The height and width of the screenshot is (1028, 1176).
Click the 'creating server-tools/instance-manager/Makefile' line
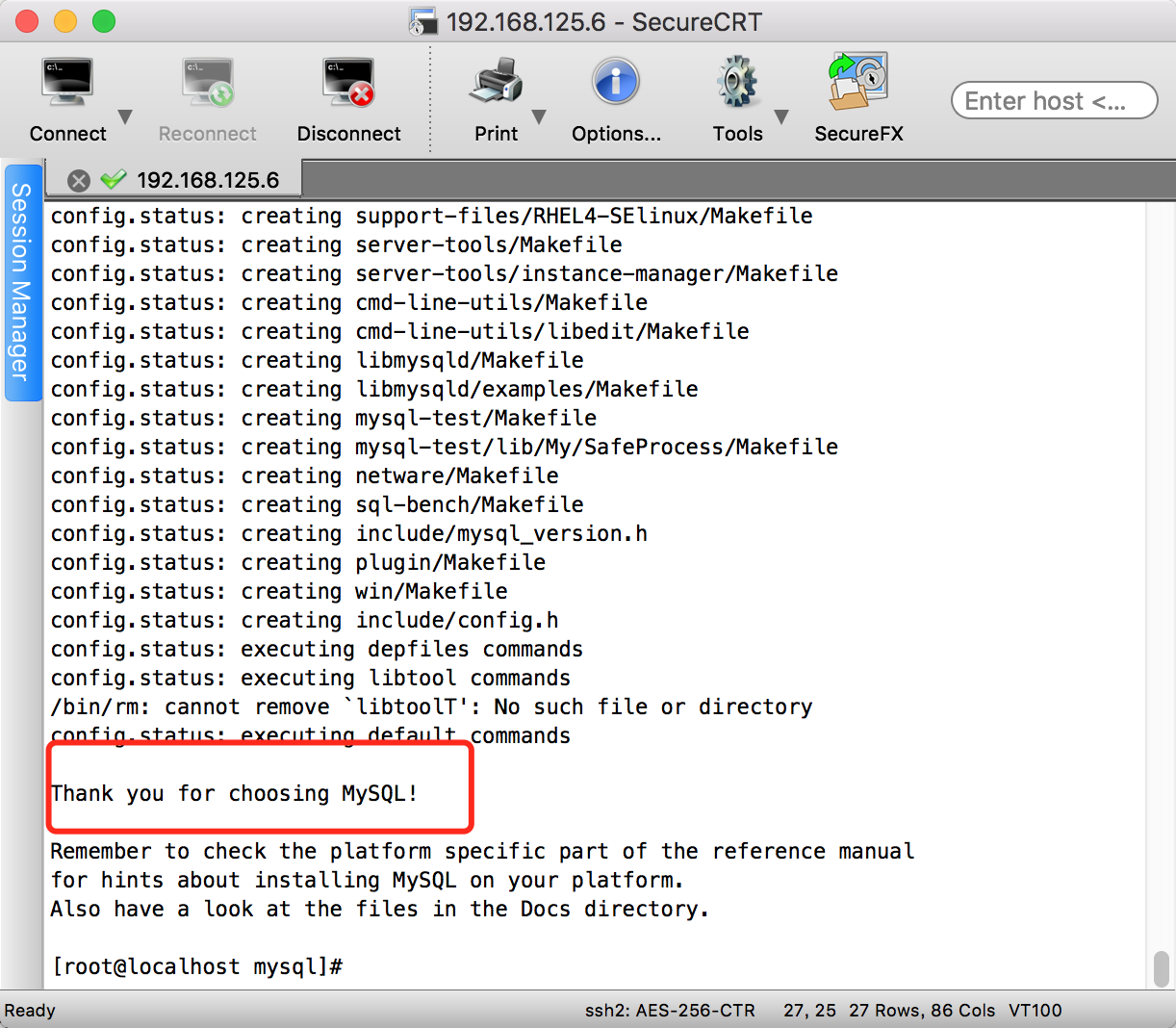[x=445, y=273]
